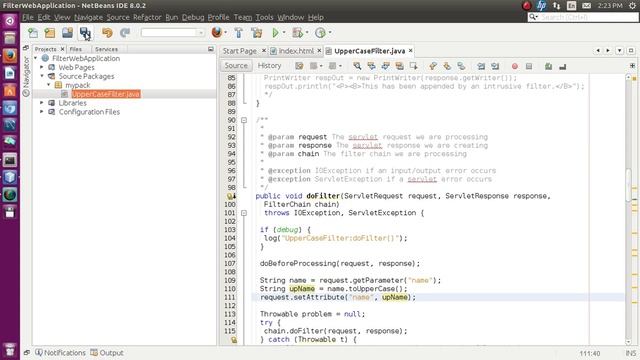640x360 pixels.
Task: Open the Output window
Action: point(107,353)
